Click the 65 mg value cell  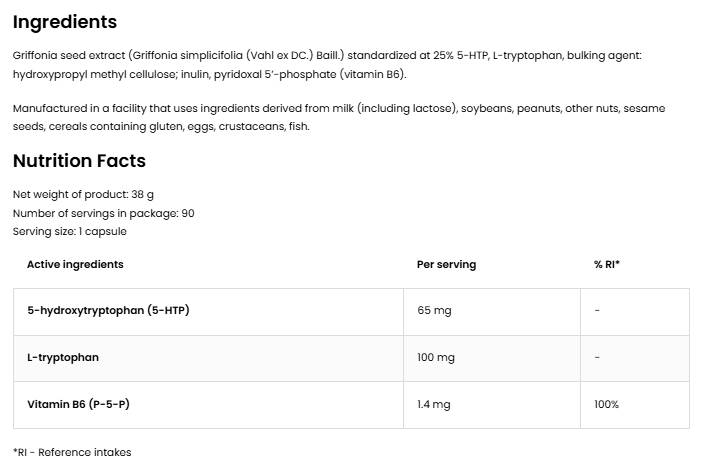434,311
